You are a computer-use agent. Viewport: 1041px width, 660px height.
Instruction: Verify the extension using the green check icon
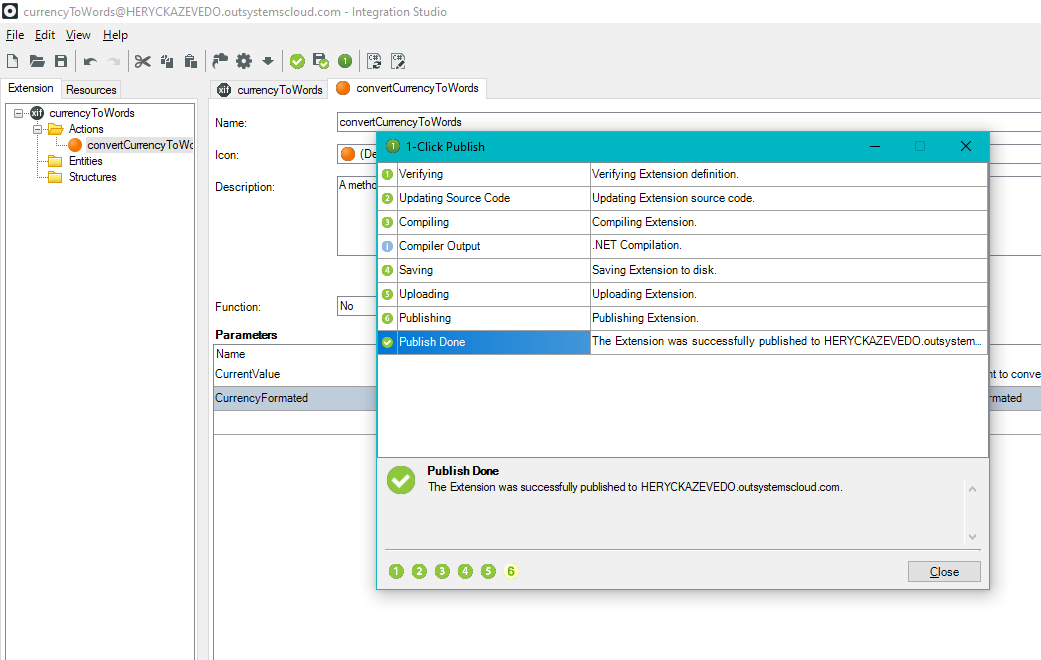[297, 61]
